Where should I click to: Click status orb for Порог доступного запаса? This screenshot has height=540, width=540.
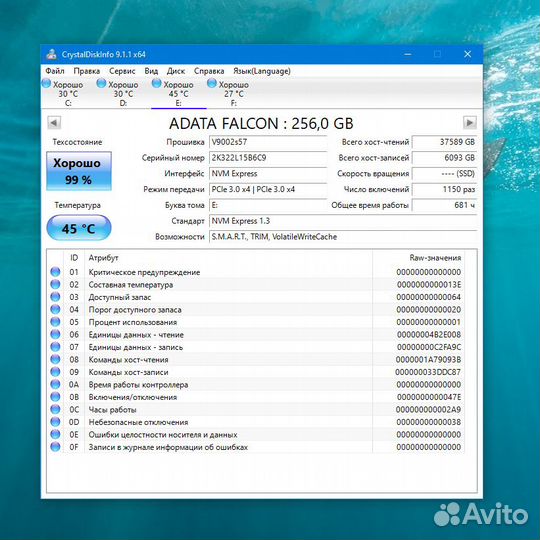pyautogui.click(x=55, y=309)
